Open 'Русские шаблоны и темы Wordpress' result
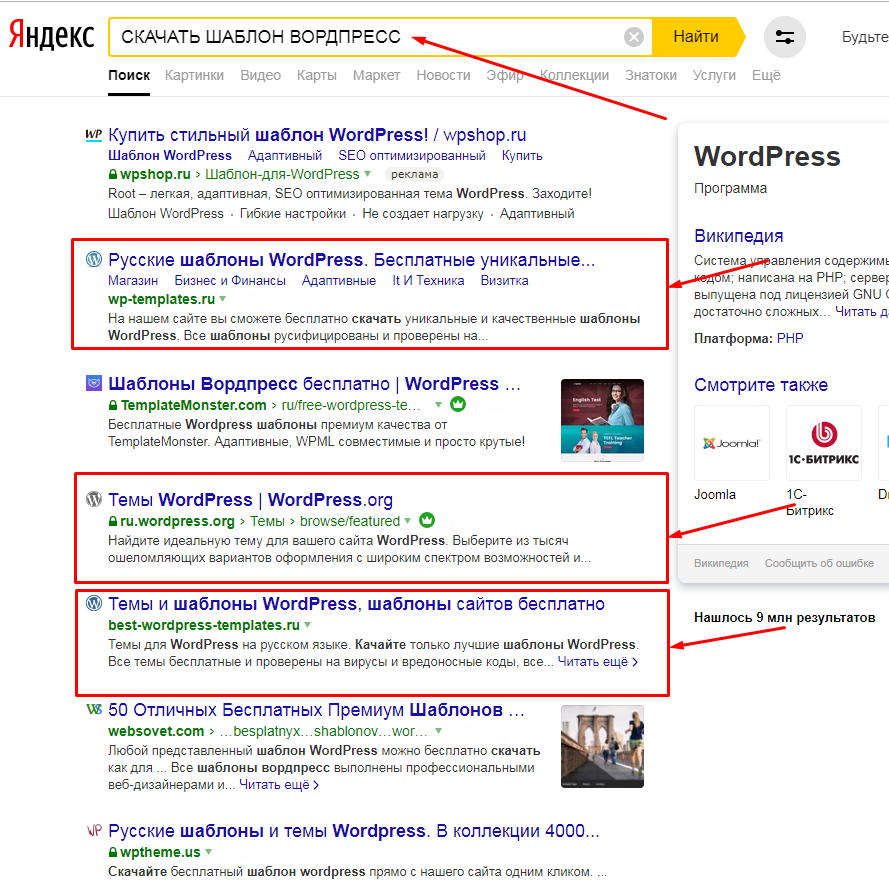Screen dimensions: 889x882 tap(353, 830)
